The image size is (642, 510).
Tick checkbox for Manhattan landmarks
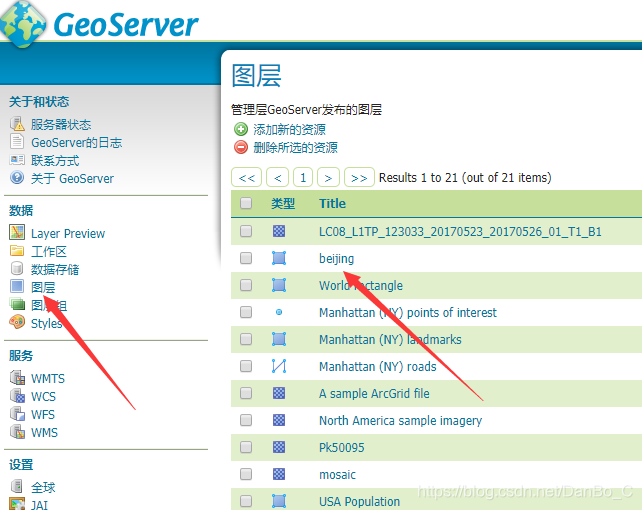click(246, 339)
